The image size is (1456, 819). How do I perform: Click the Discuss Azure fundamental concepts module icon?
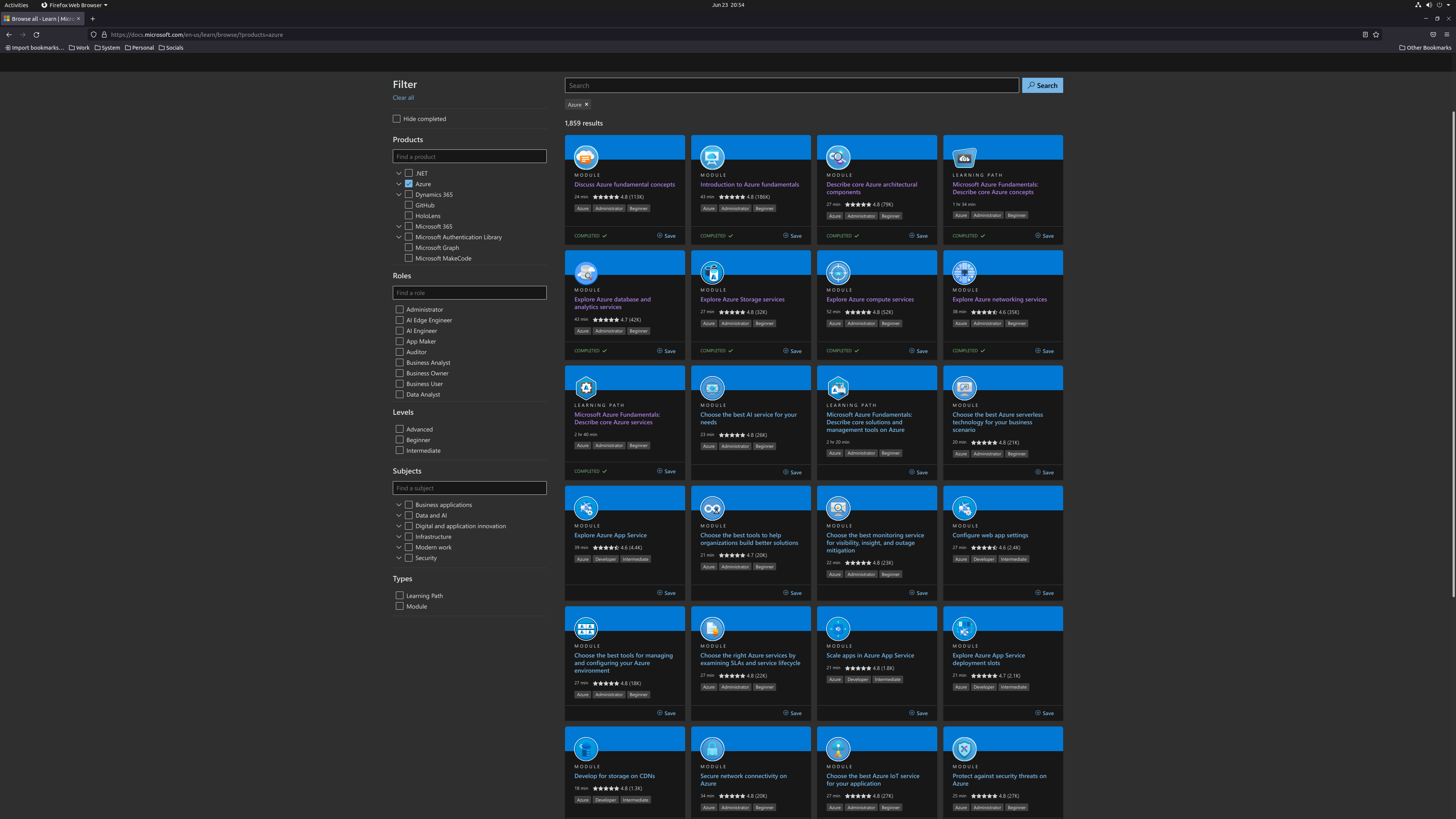[x=586, y=158]
